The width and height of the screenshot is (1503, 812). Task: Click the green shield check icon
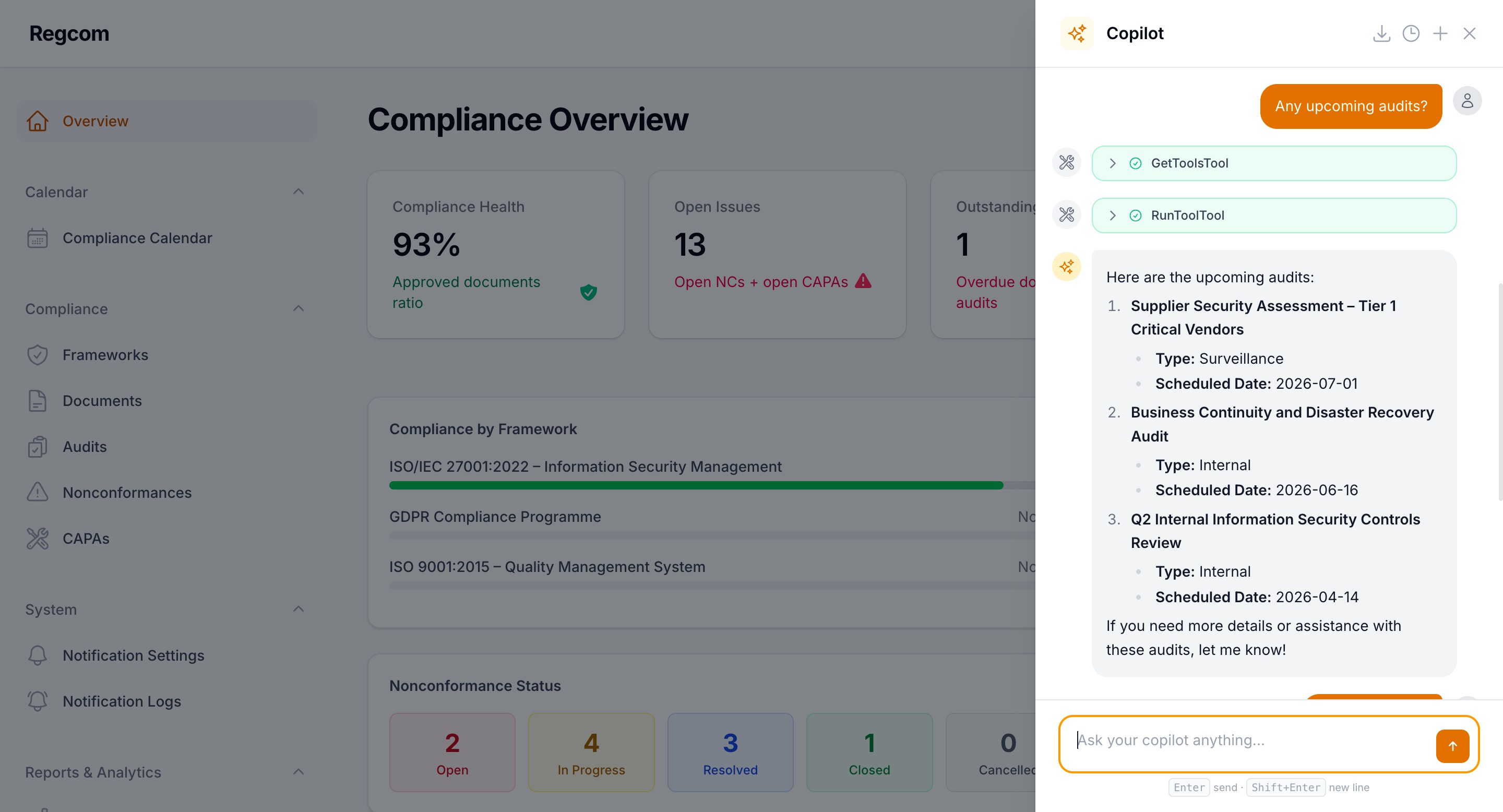589,292
